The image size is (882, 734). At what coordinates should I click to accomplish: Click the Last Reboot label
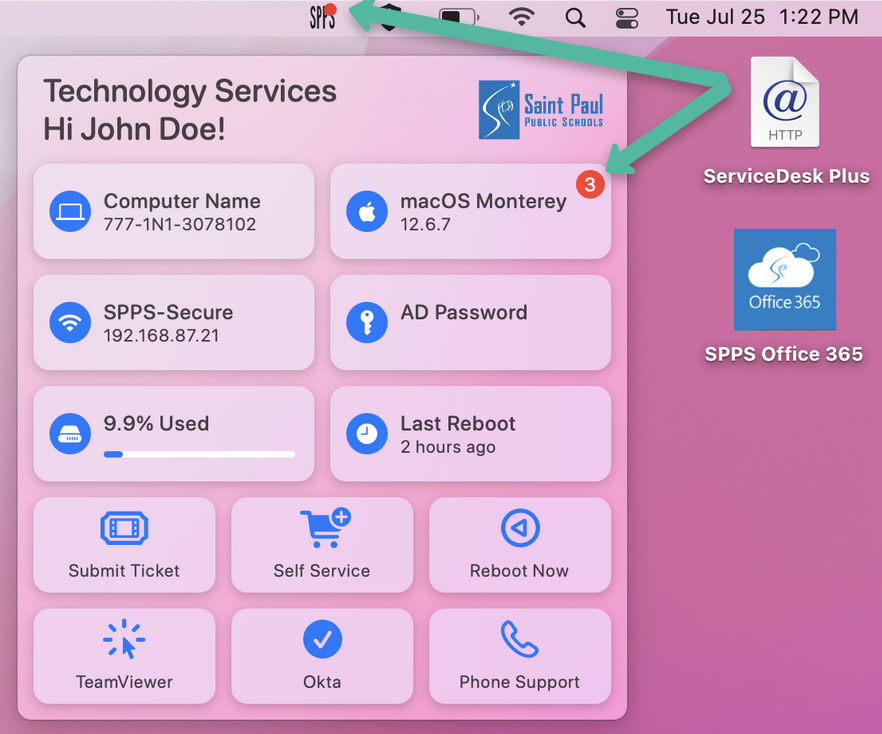(x=458, y=424)
